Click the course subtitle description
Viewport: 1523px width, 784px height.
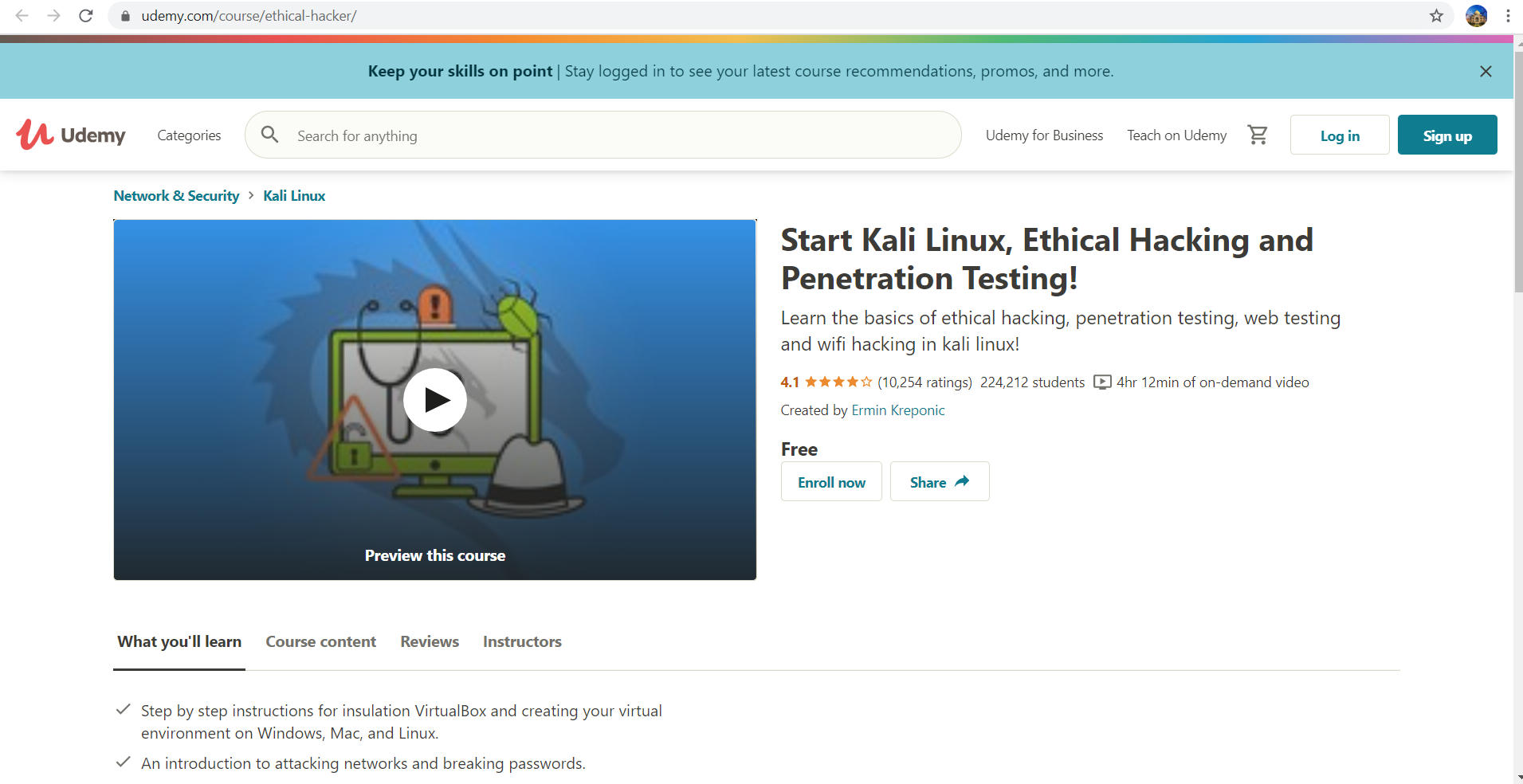(1060, 331)
